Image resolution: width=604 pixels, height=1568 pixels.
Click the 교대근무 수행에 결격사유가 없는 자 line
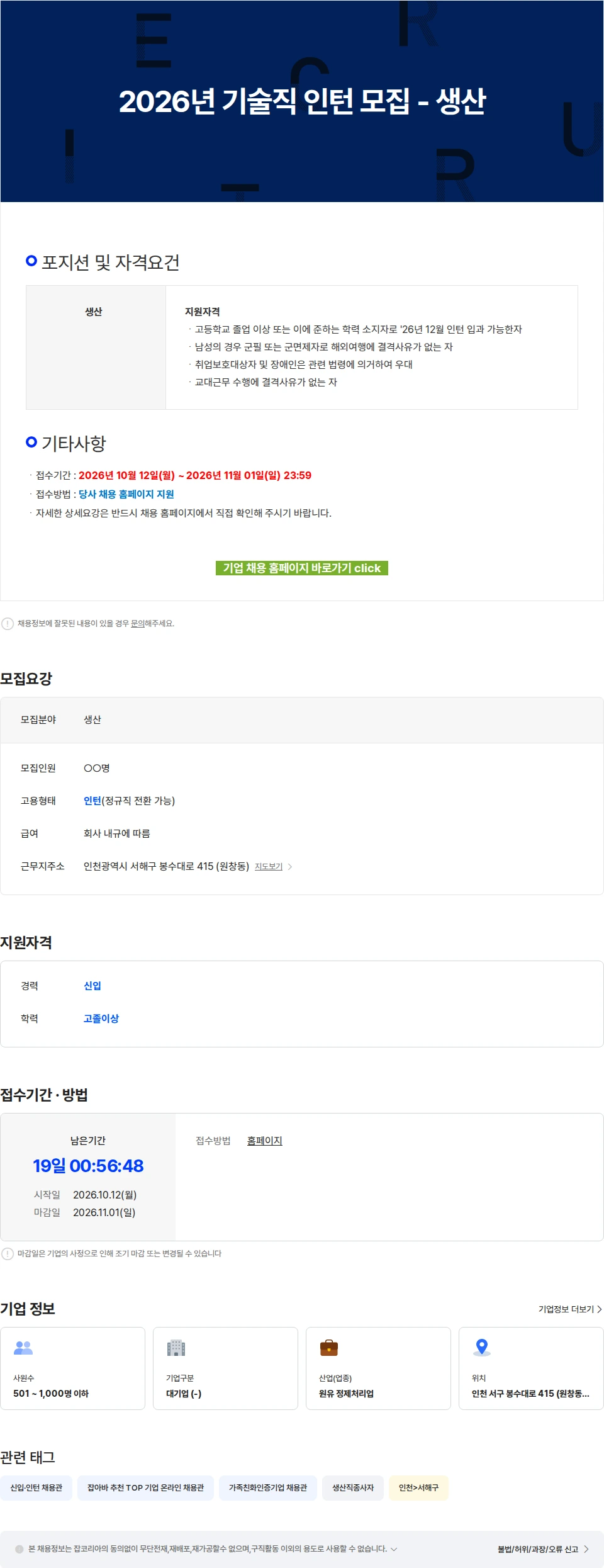click(266, 382)
